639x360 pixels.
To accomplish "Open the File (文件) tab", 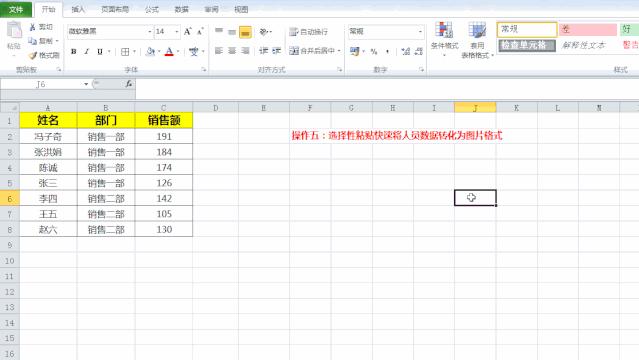I will 16,9.
